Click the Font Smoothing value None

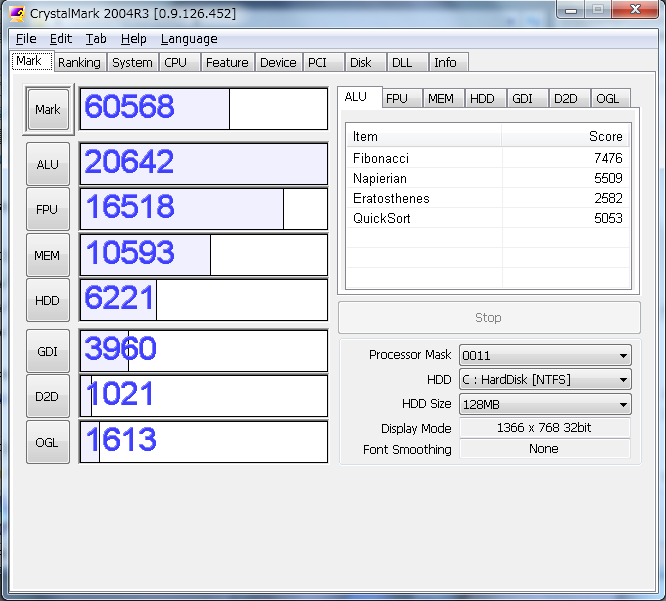(545, 449)
